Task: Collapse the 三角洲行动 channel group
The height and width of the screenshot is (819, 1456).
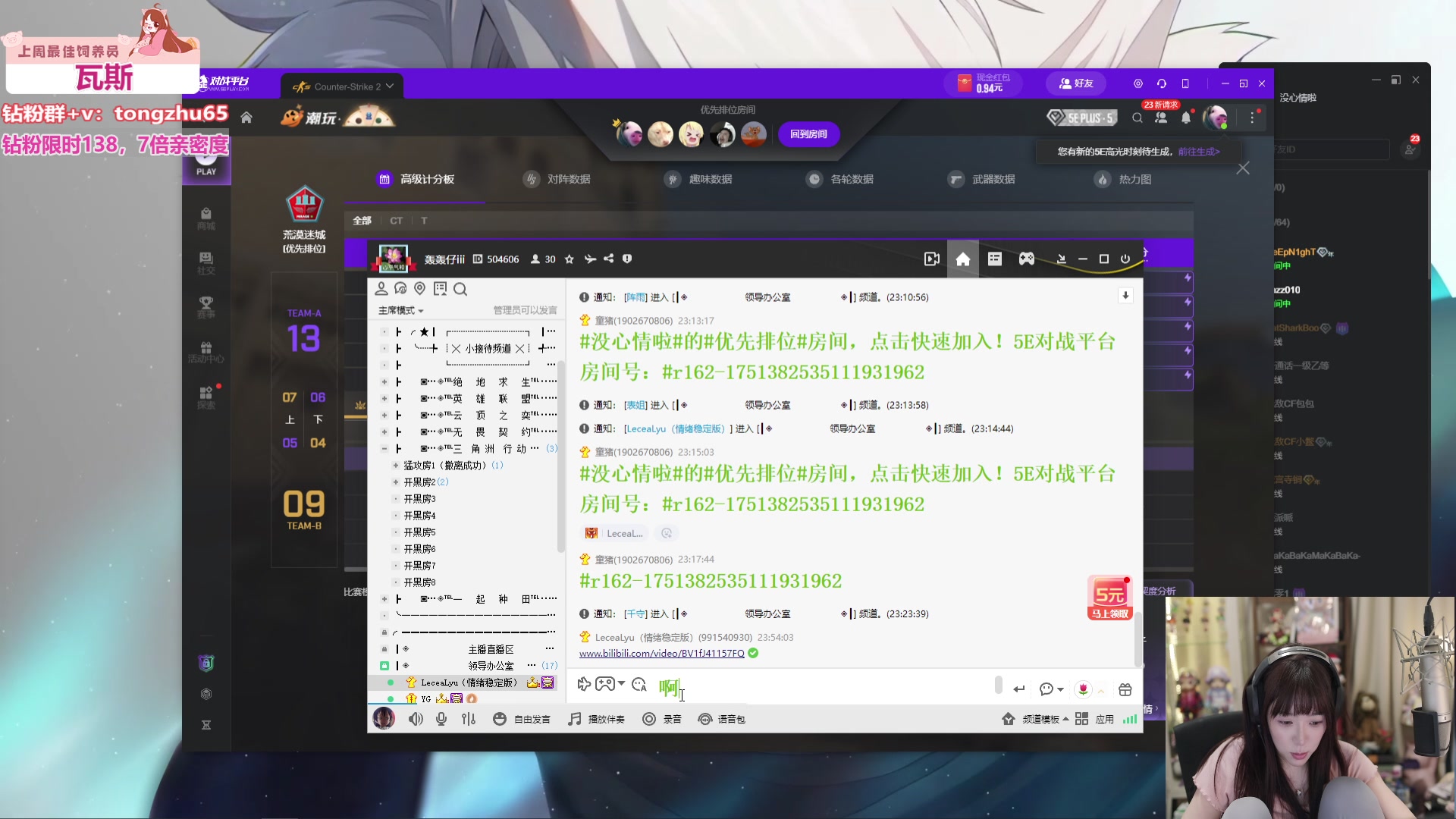Action: pyautogui.click(x=384, y=449)
